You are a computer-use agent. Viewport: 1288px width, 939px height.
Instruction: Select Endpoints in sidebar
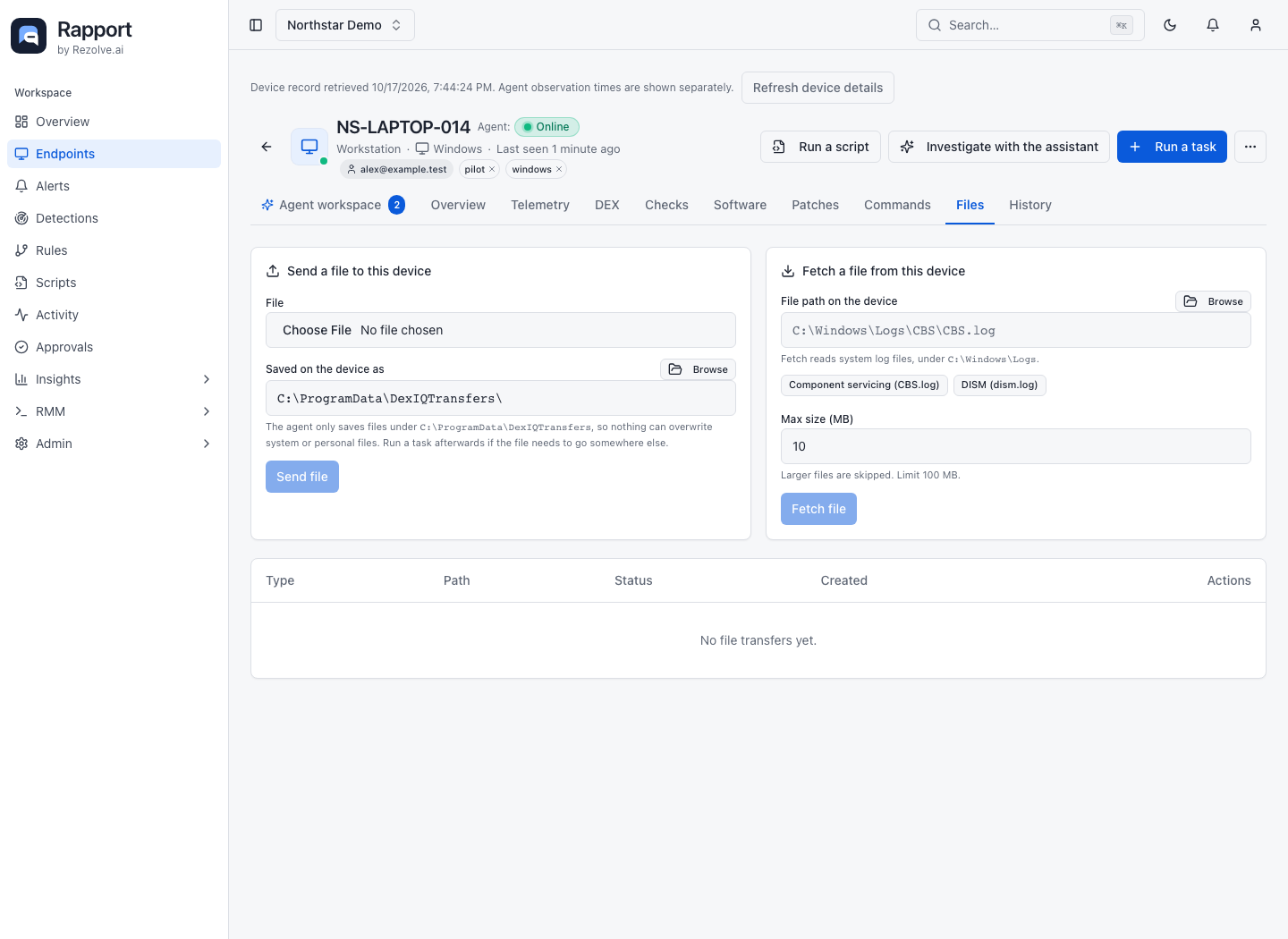point(114,154)
